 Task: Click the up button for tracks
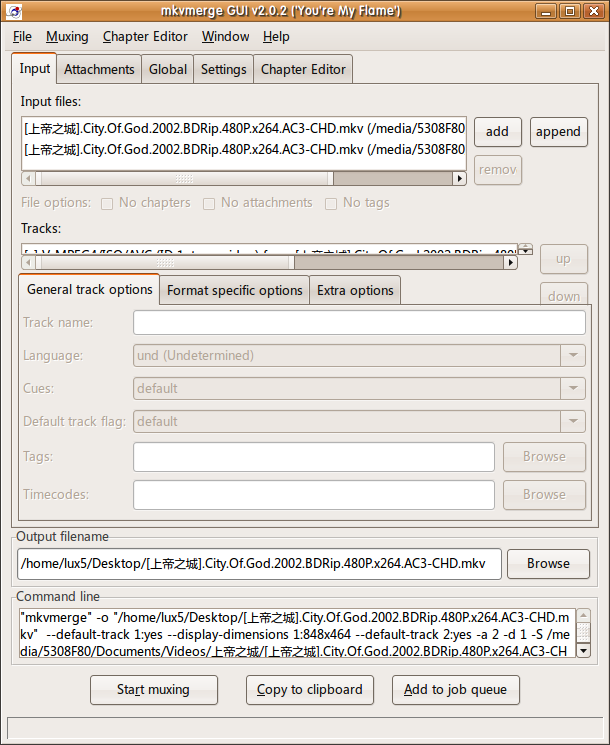pos(563,259)
